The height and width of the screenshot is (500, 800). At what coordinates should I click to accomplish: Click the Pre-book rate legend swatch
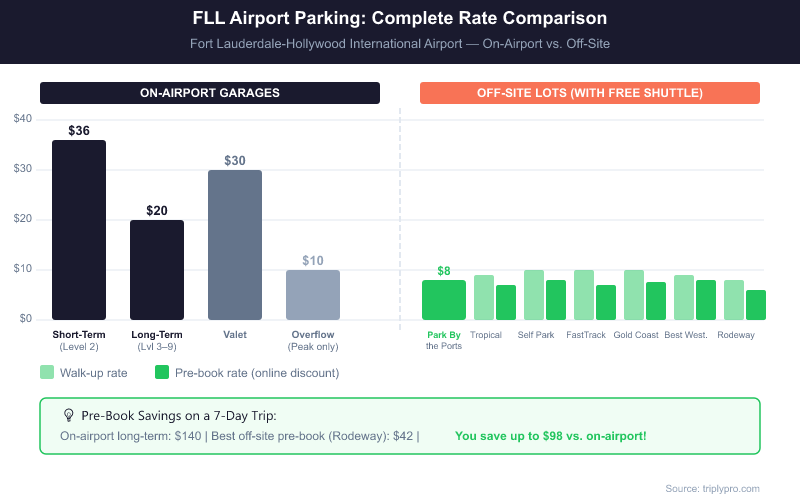pyautogui.click(x=162, y=372)
